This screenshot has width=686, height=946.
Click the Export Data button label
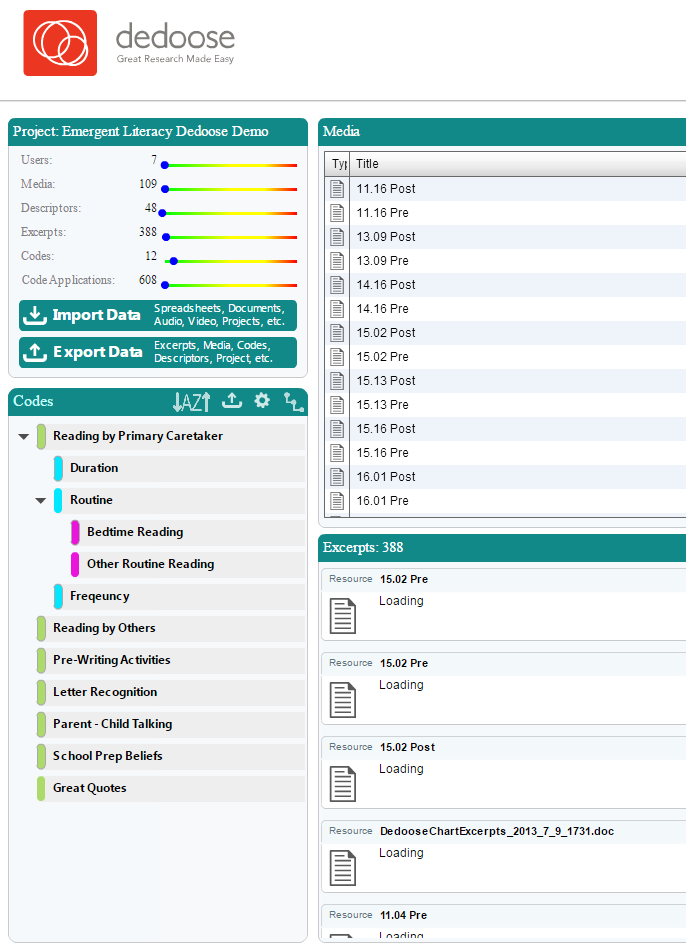coord(98,352)
